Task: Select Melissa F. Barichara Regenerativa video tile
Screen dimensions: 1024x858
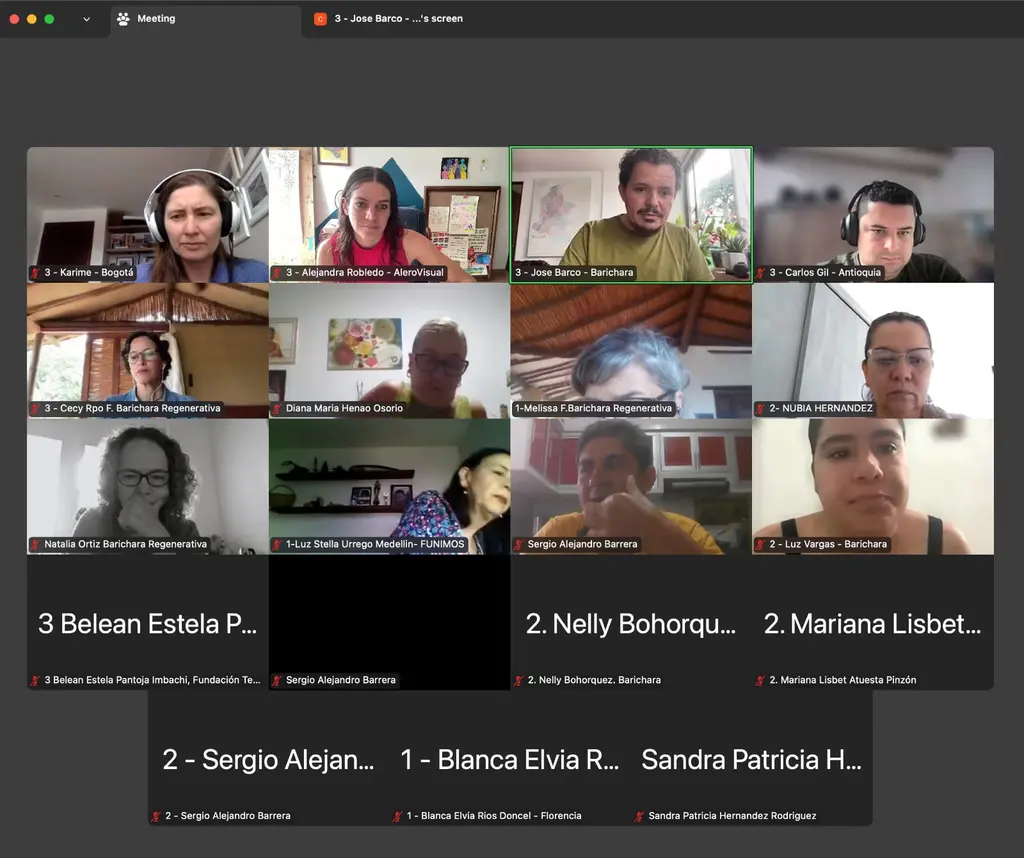Action: (631, 350)
